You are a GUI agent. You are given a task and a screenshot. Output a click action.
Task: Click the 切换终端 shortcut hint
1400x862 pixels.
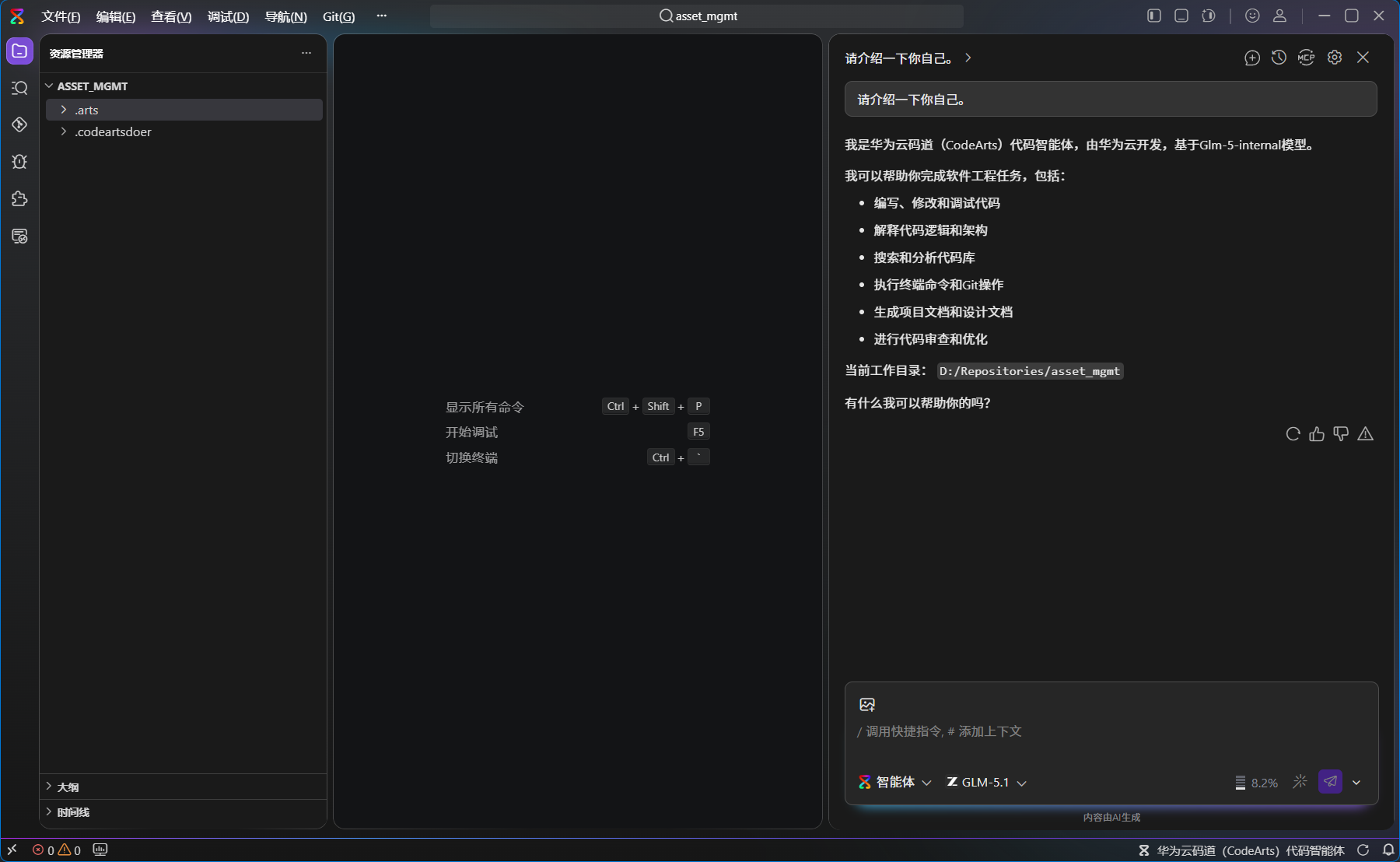pyautogui.click(x=471, y=458)
